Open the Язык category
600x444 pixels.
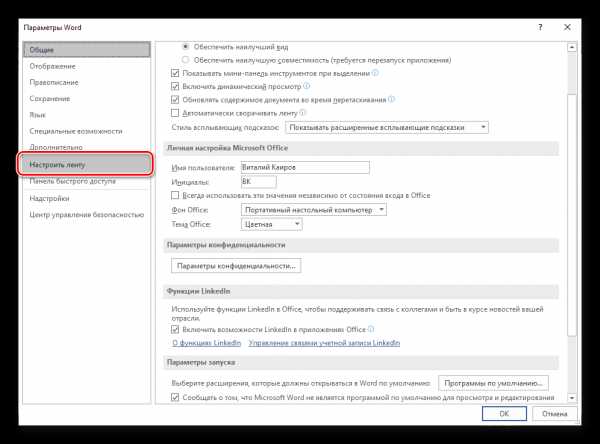coord(86,115)
